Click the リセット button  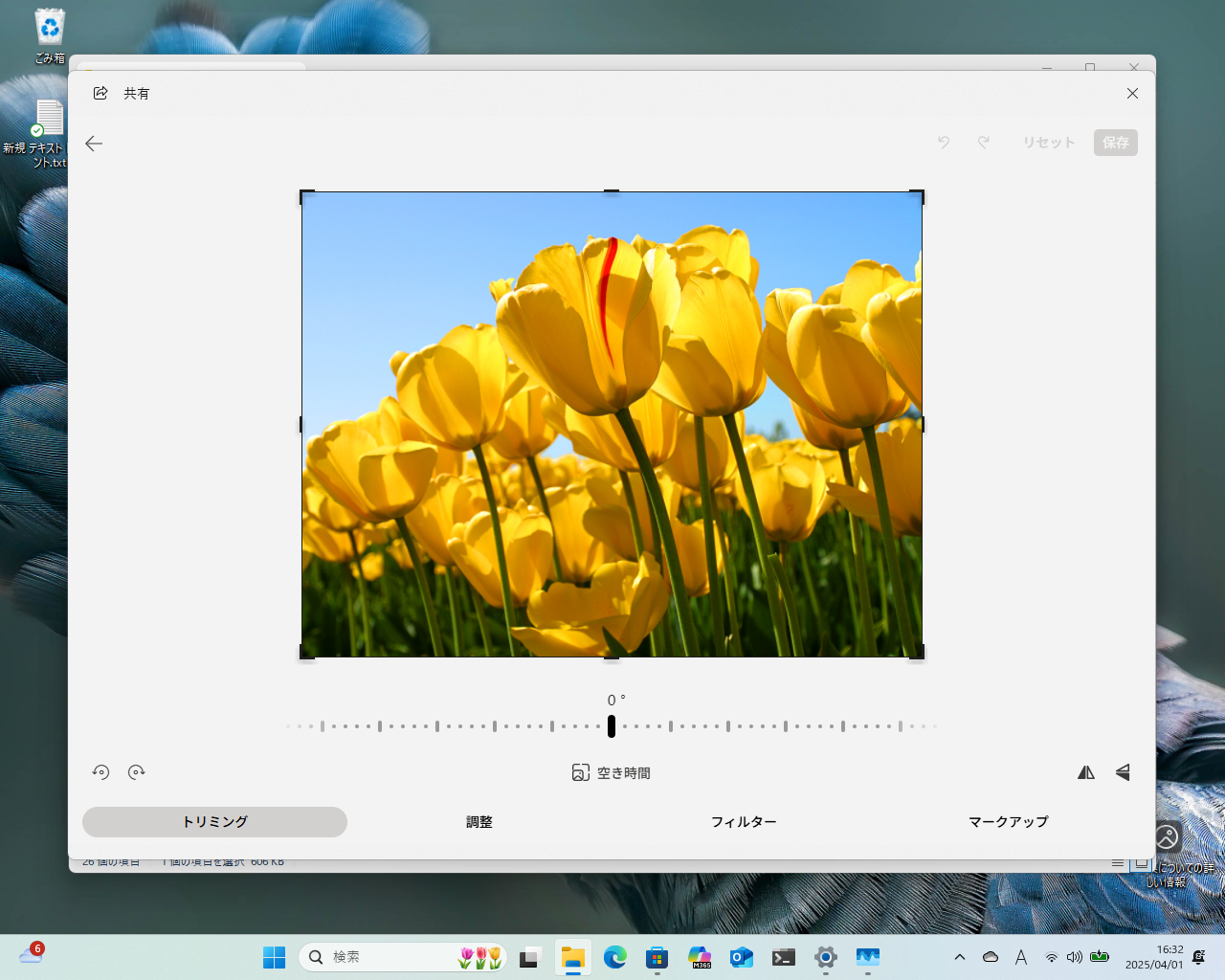(1049, 143)
